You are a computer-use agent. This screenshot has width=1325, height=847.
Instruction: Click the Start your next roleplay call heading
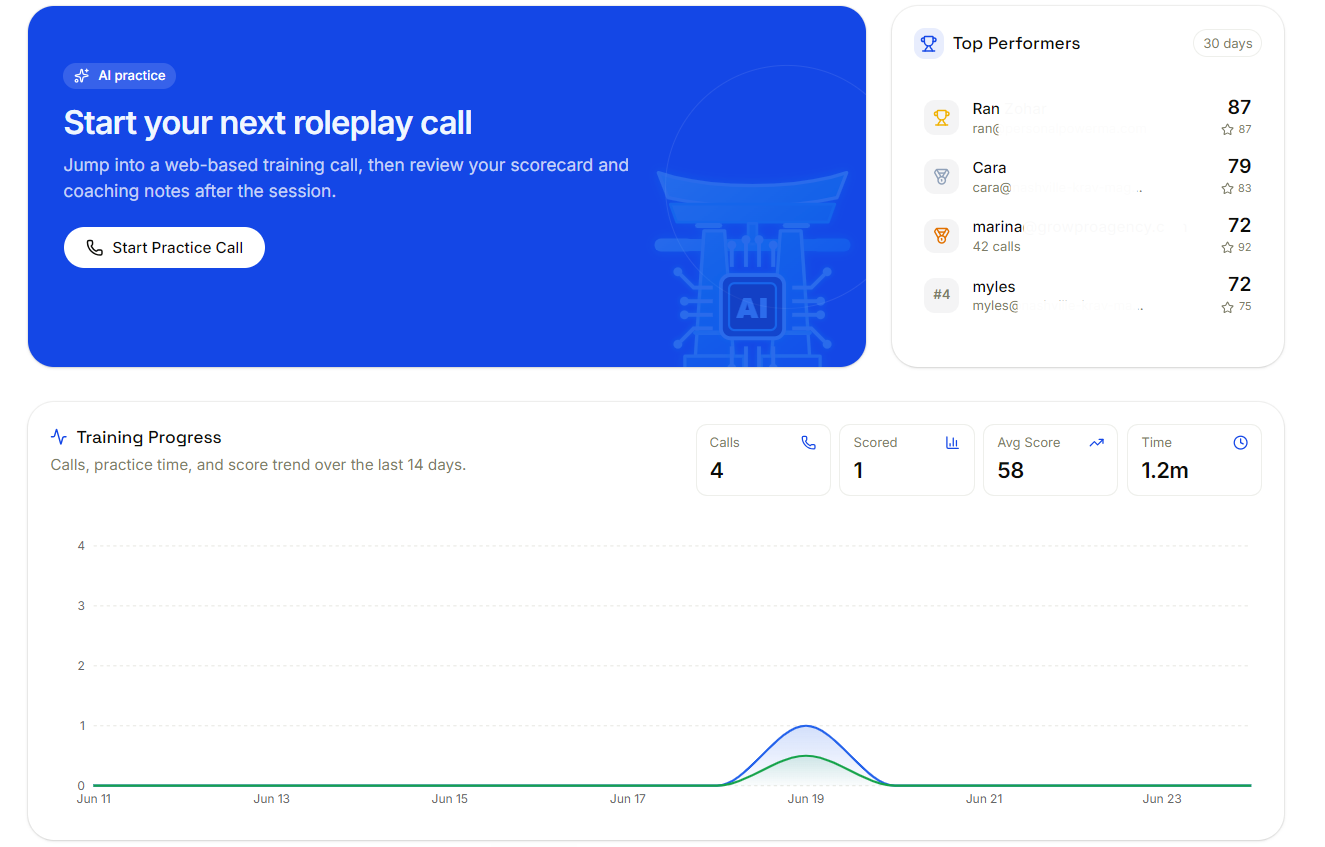[x=268, y=123]
